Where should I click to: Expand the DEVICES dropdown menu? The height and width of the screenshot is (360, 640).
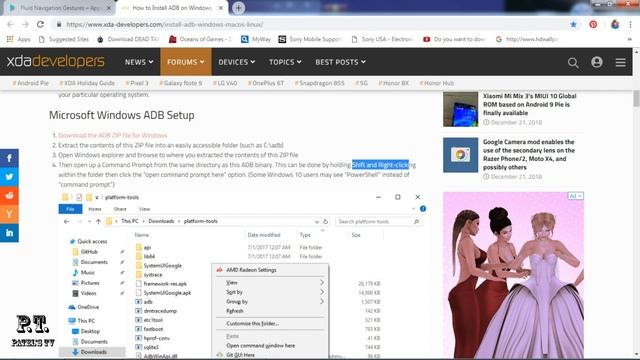click(x=237, y=62)
